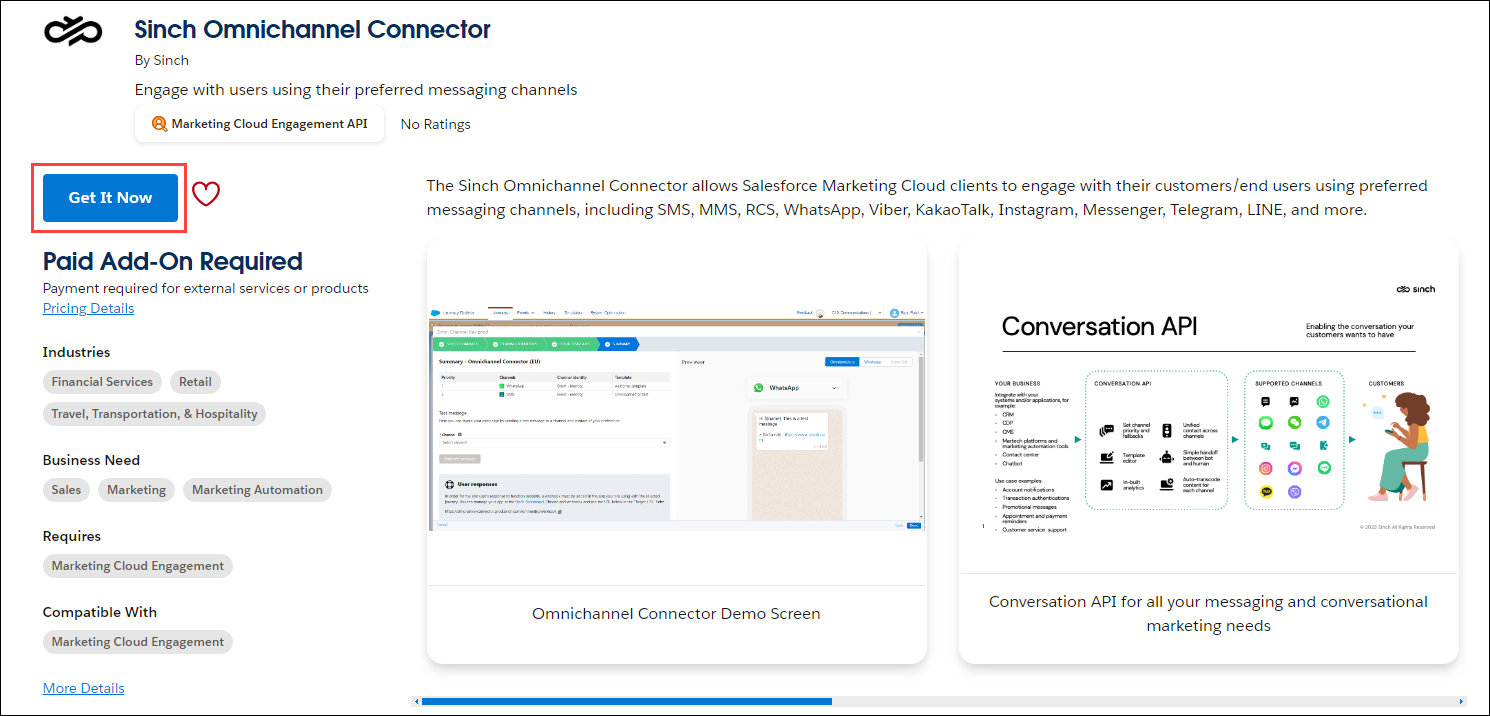Select the Financial Services industry tag
Screen dimensions: 1490x716
coord(102,381)
